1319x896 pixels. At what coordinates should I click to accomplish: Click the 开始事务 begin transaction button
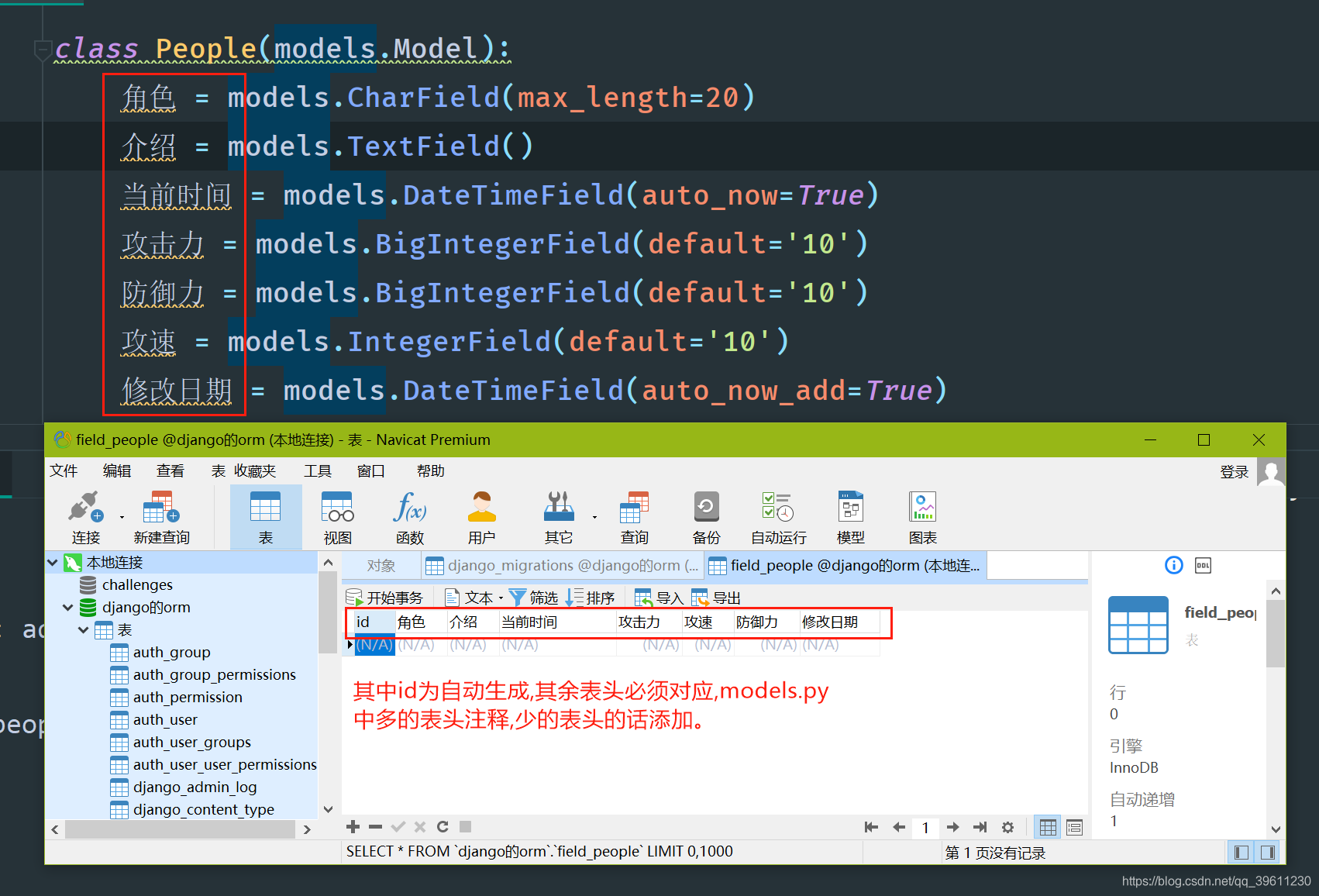coord(384,598)
